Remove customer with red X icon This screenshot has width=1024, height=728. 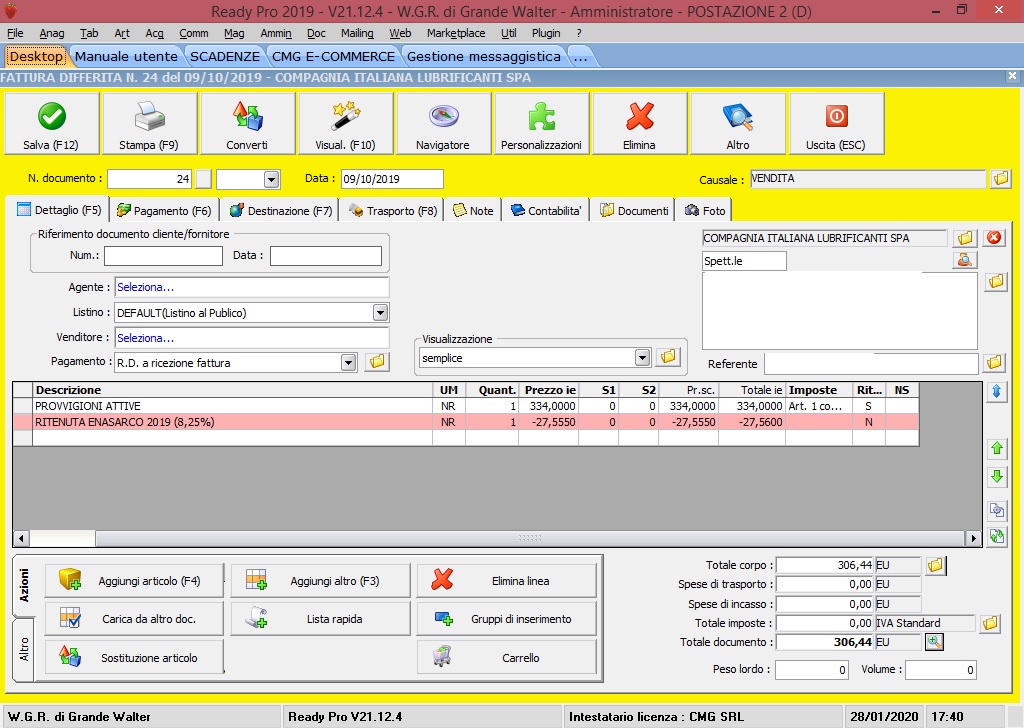tap(994, 238)
